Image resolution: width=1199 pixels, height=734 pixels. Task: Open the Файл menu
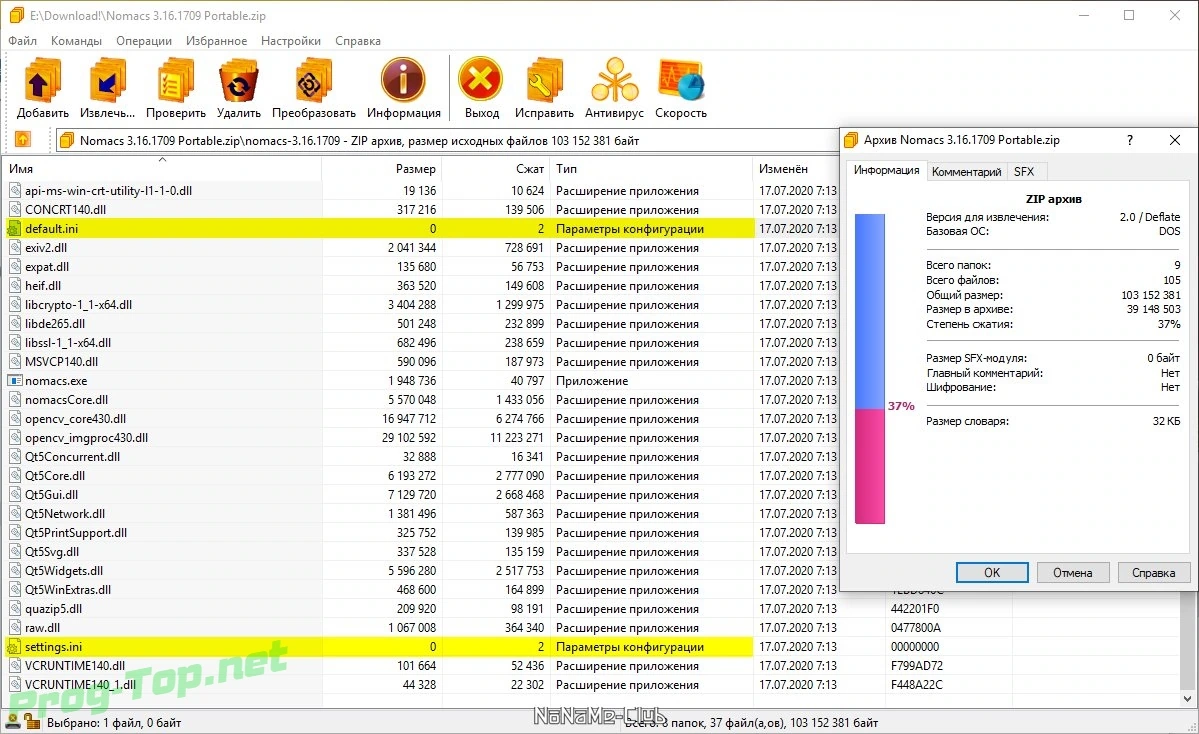coord(22,41)
